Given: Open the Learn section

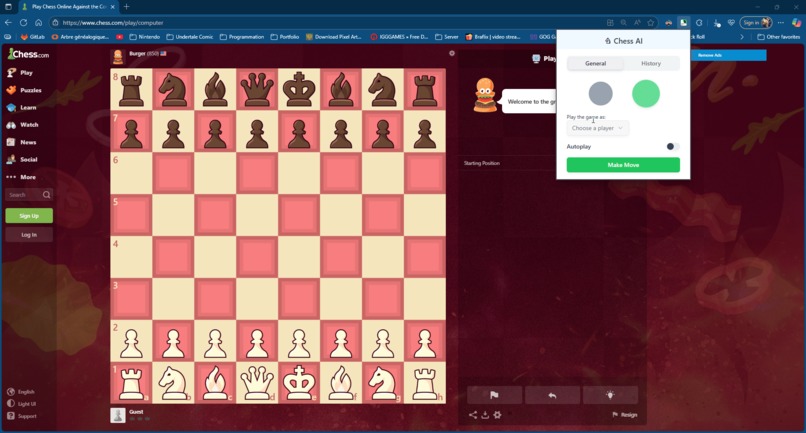Looking at the screenshot, I should pyautogui.click(x=22, y=107).
